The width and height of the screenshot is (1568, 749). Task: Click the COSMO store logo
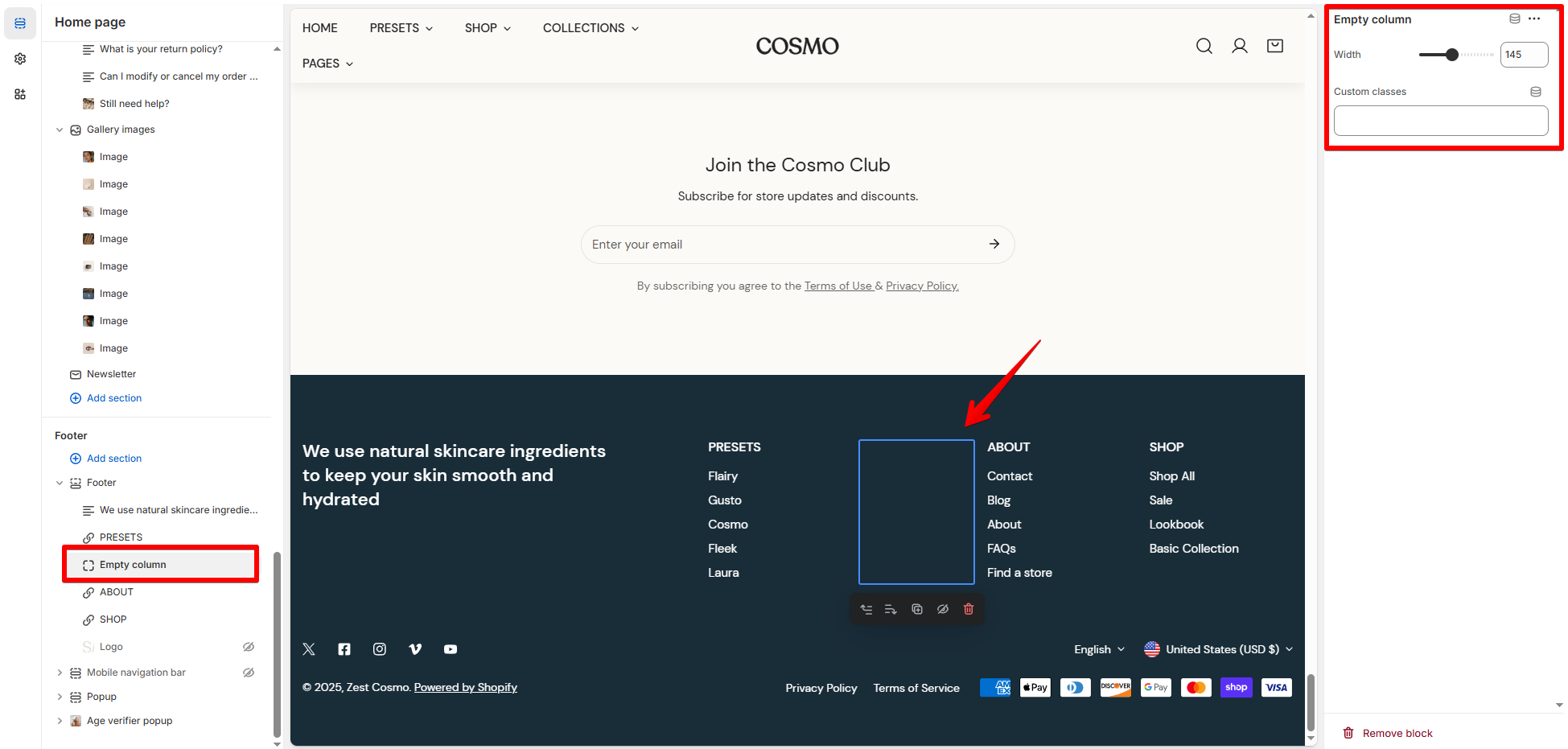(797, 46)
